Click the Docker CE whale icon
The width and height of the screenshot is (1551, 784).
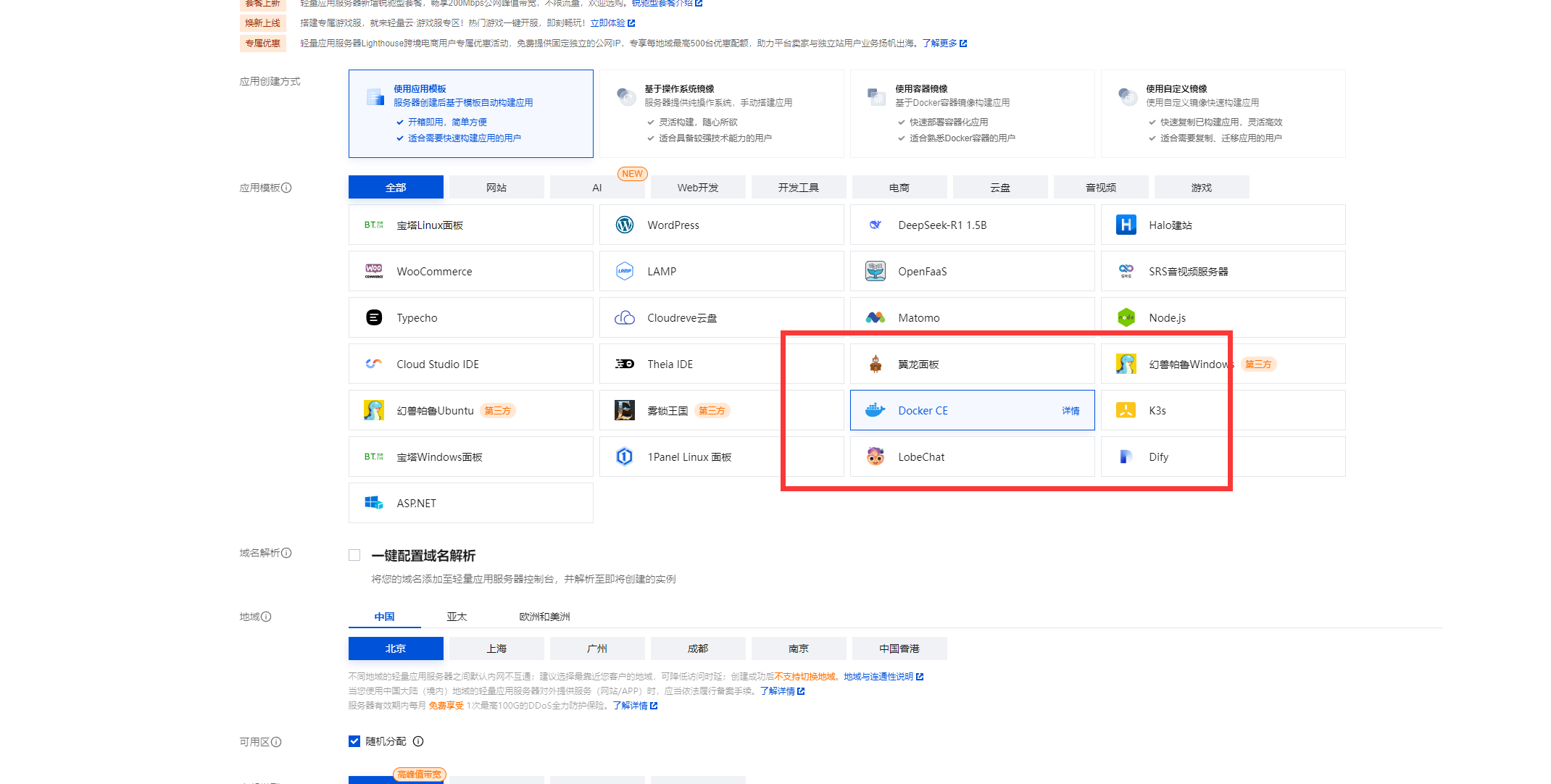point(876,411)
